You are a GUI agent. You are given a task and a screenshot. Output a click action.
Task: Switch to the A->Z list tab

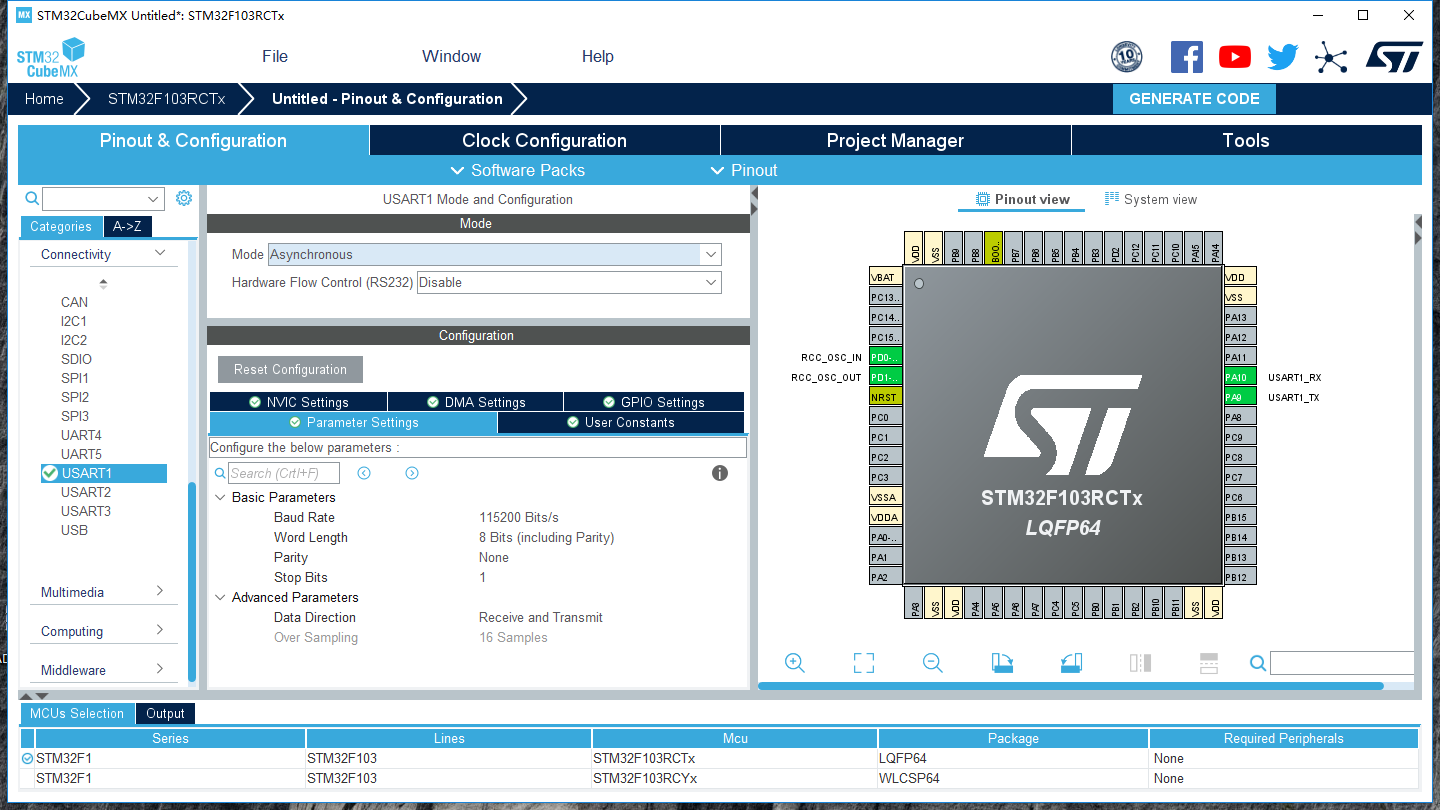127,227
